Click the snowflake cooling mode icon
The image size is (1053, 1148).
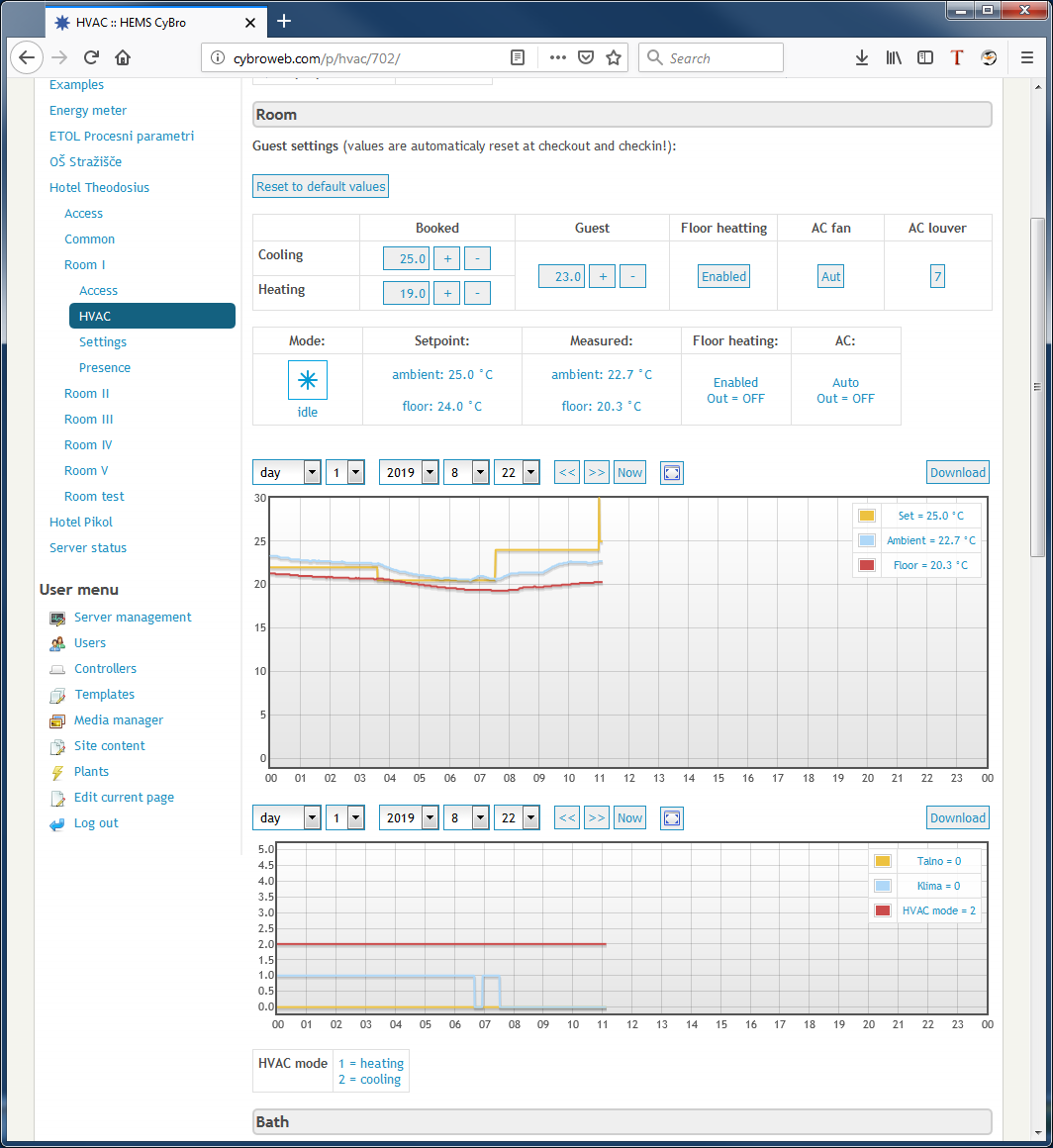click(307, 380)
